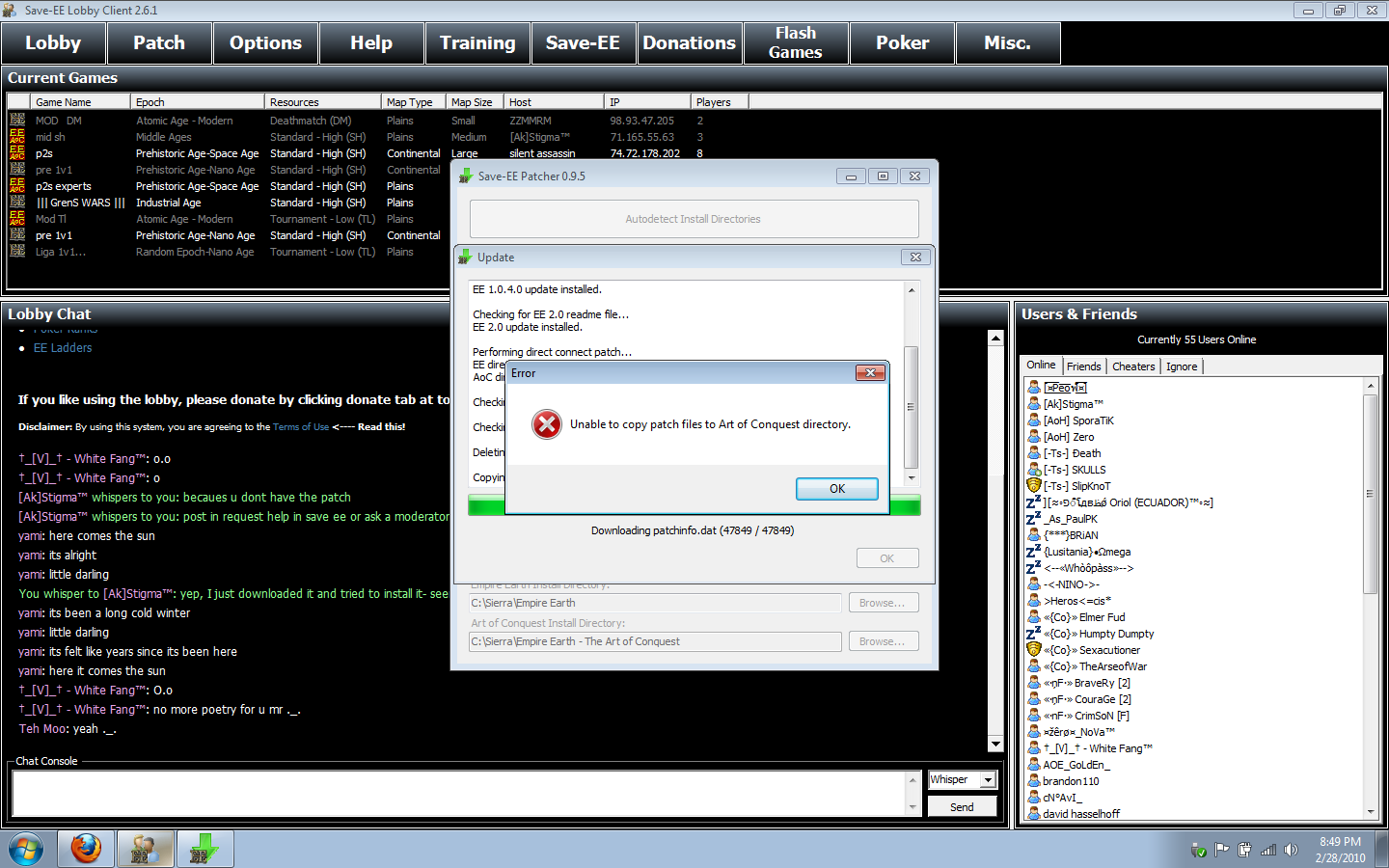Open the Training menu tab
Viewport: 1389px width, 868px height.
pos(477,43)
